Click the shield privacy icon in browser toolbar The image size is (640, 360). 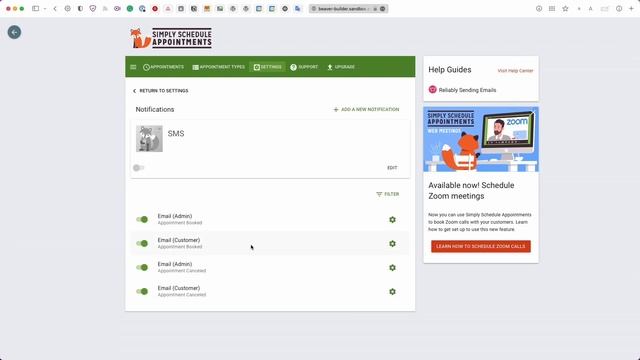pyautogui.click(x=93, y=9)
